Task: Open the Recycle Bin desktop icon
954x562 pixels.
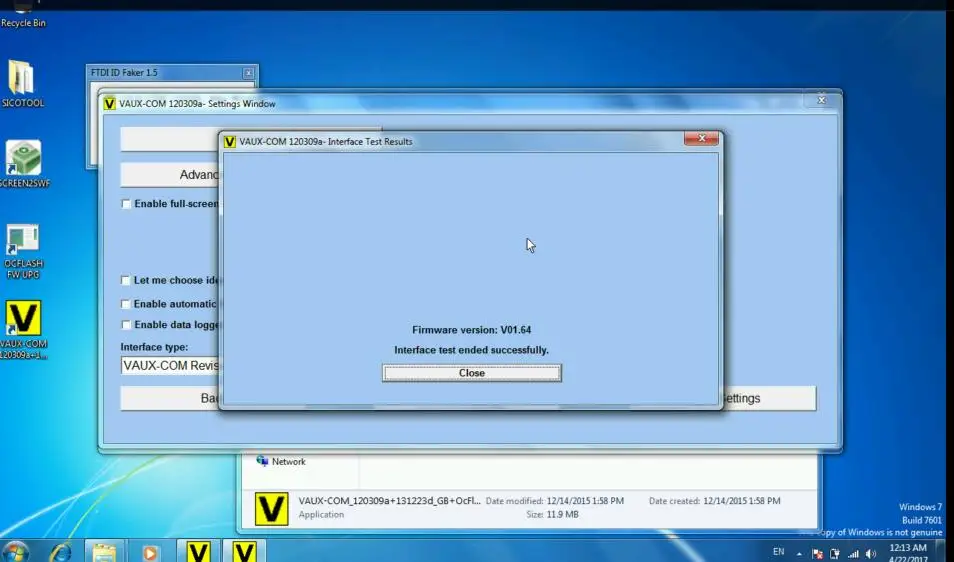Action: click(23, 15)
